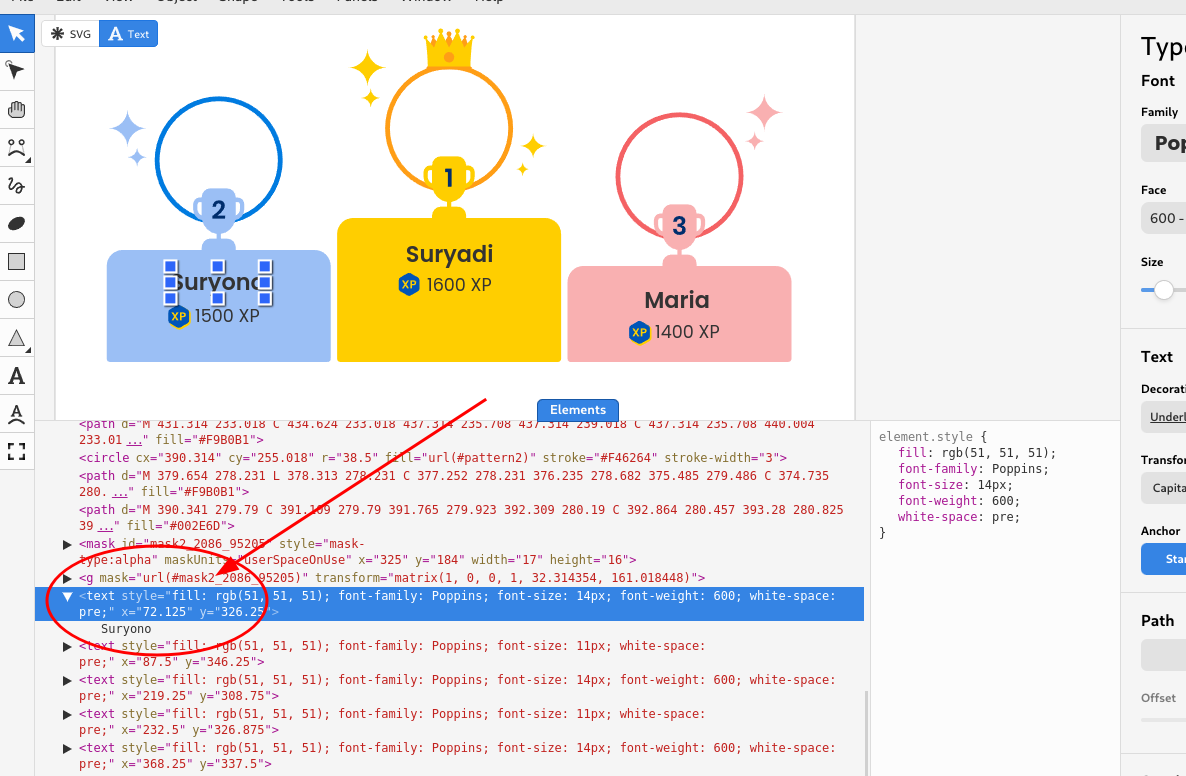The image size is (1186, 776).
Task: Pick the freehand pencil drawing tool
Action: coord(17,186)
